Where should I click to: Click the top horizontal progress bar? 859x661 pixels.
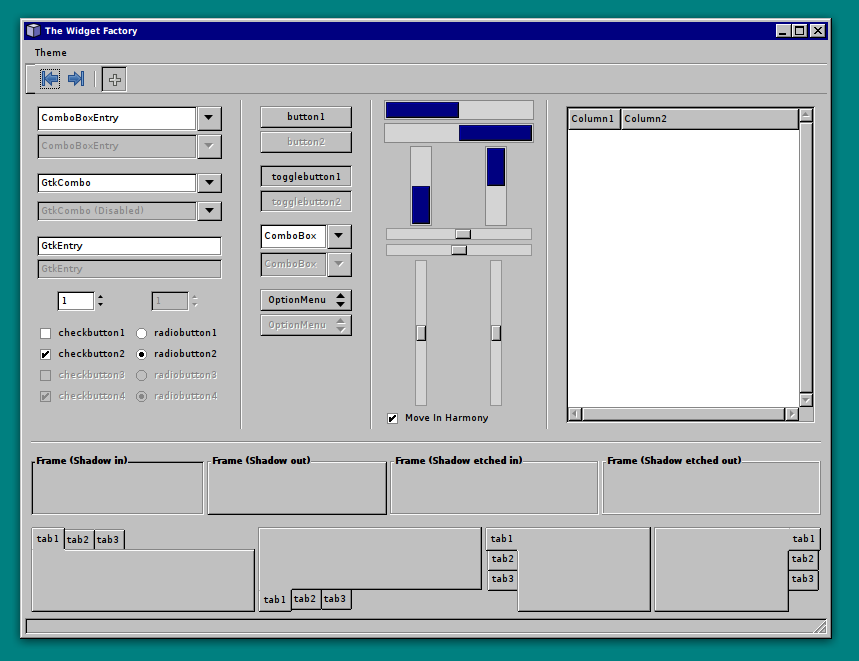(x=459, y=110)
